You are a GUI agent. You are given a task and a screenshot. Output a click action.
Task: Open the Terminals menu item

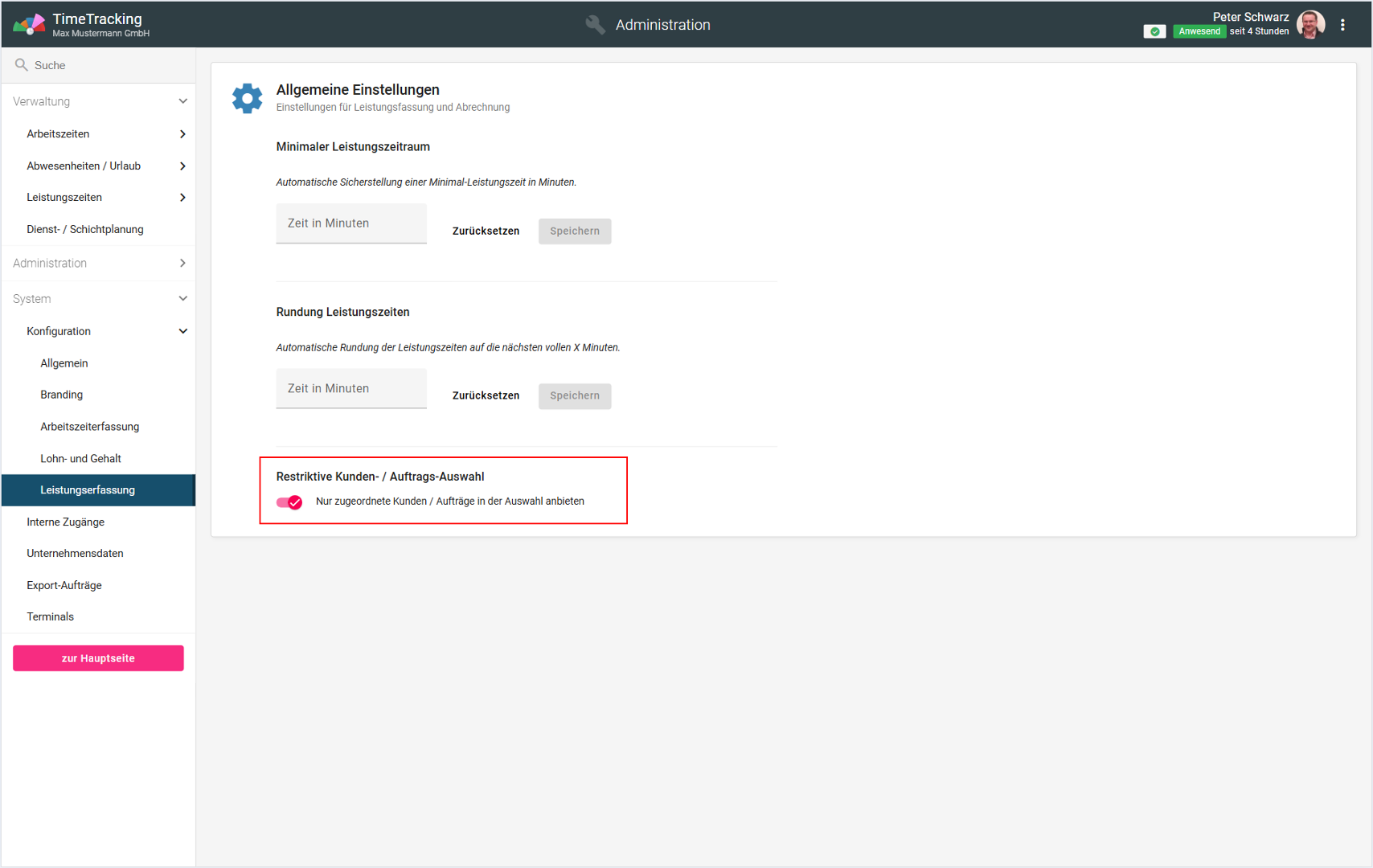[x=50, y=616]
